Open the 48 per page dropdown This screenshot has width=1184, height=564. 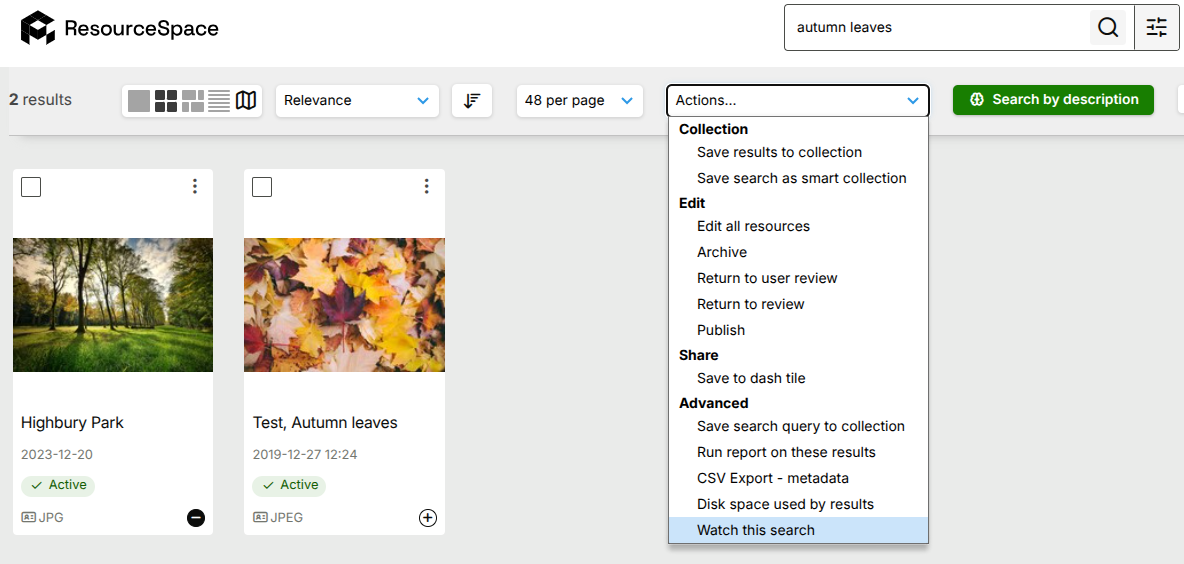coord(580,100)
